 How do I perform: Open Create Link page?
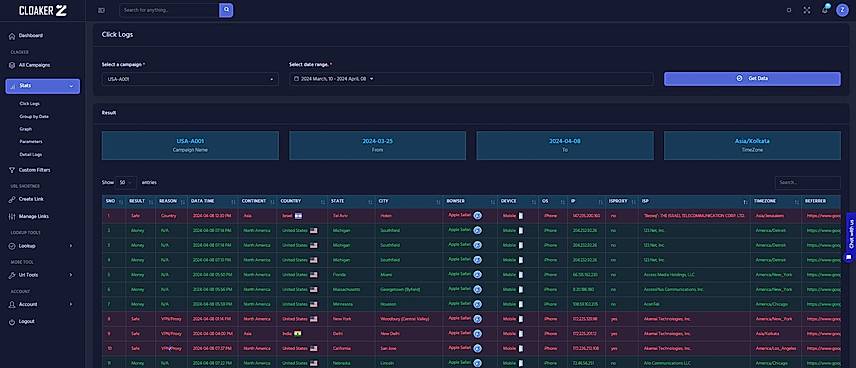[31, 199]
